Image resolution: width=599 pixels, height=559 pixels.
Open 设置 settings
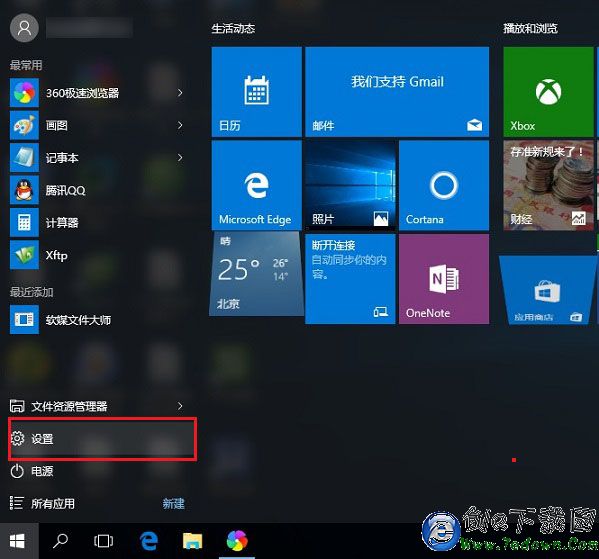(102, 439)
